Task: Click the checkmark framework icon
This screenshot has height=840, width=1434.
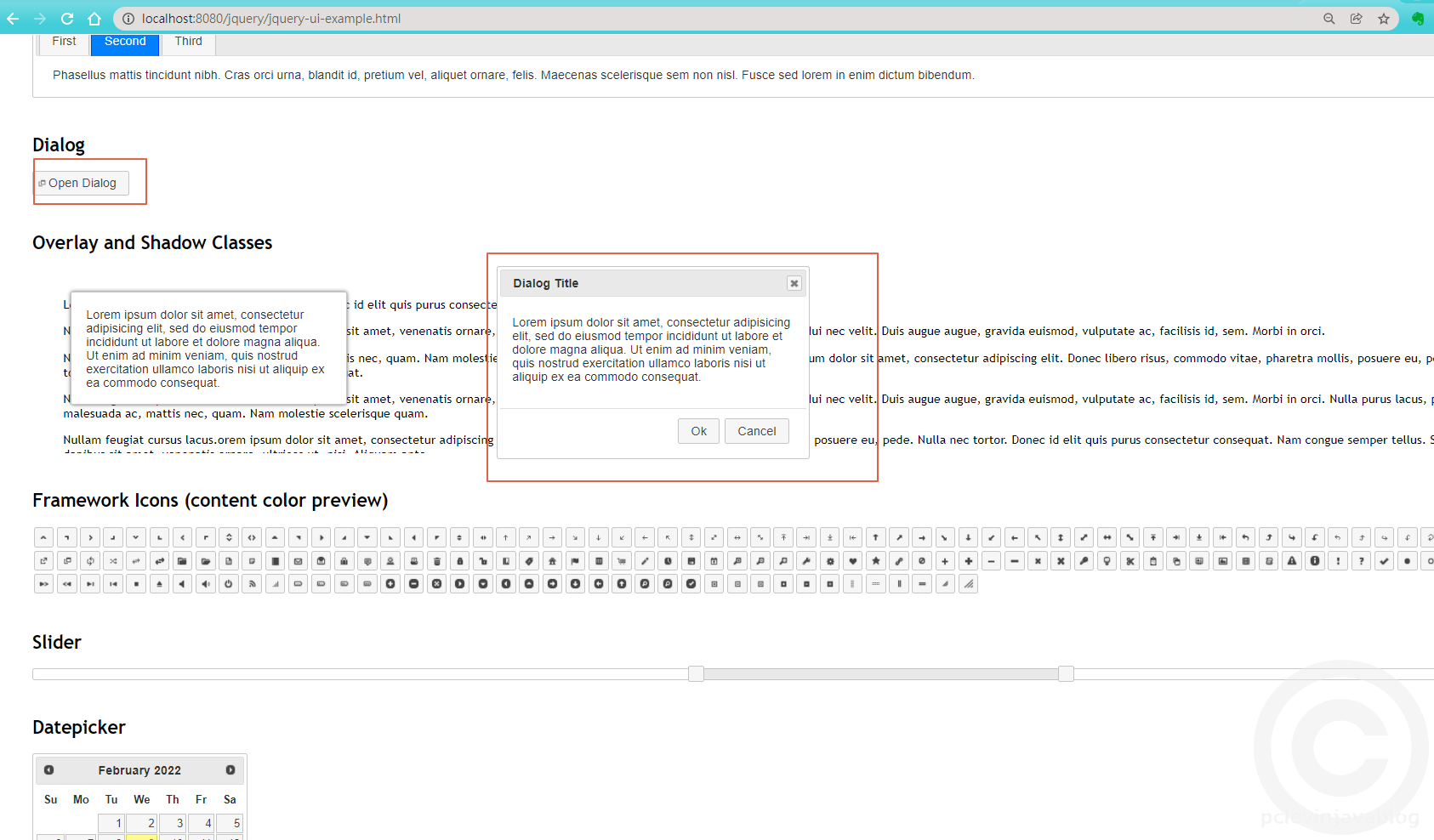Action: click(1385, 561)
